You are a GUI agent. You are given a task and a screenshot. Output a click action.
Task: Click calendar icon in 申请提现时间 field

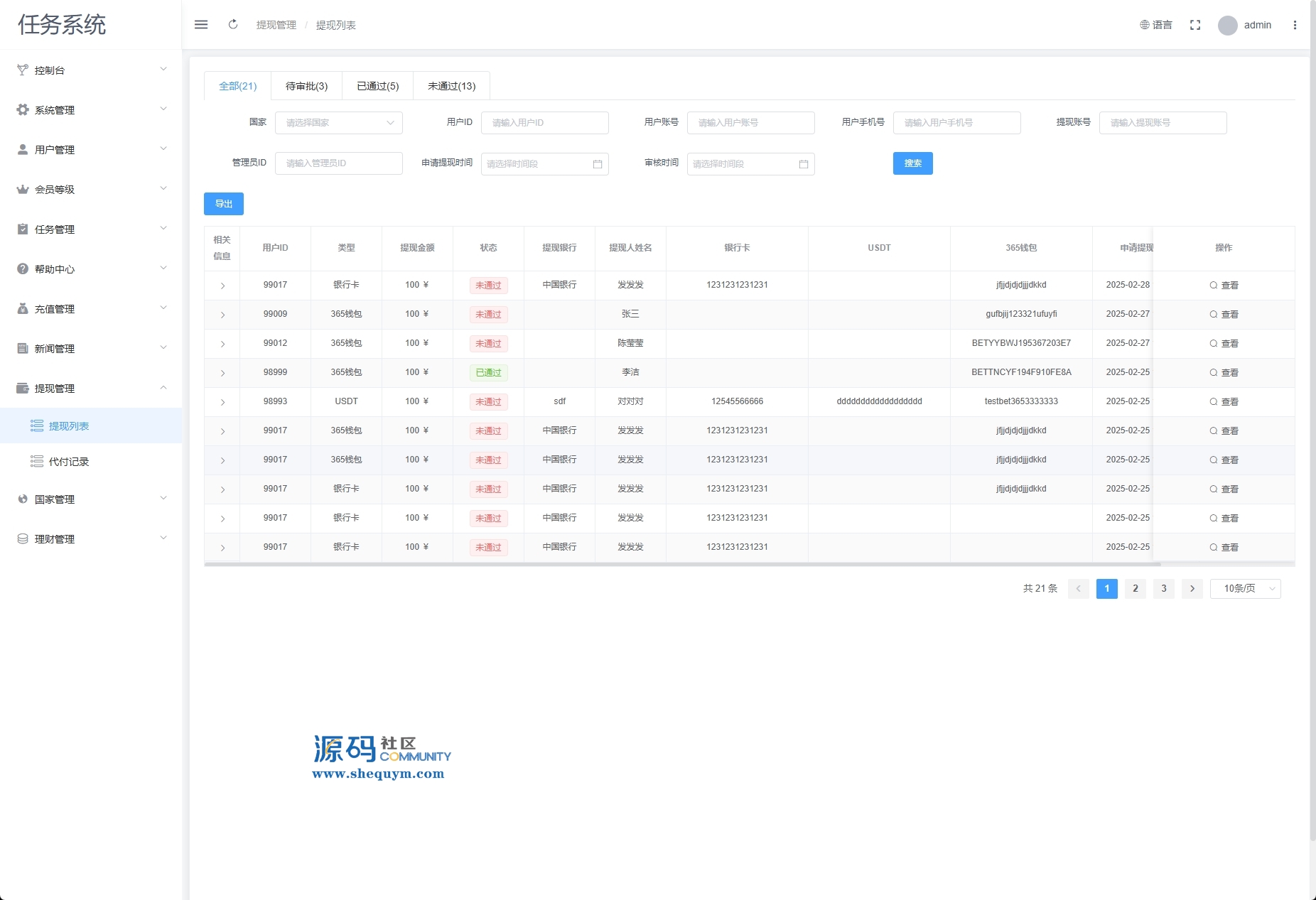pyautogui.click(x=598, y=164)
